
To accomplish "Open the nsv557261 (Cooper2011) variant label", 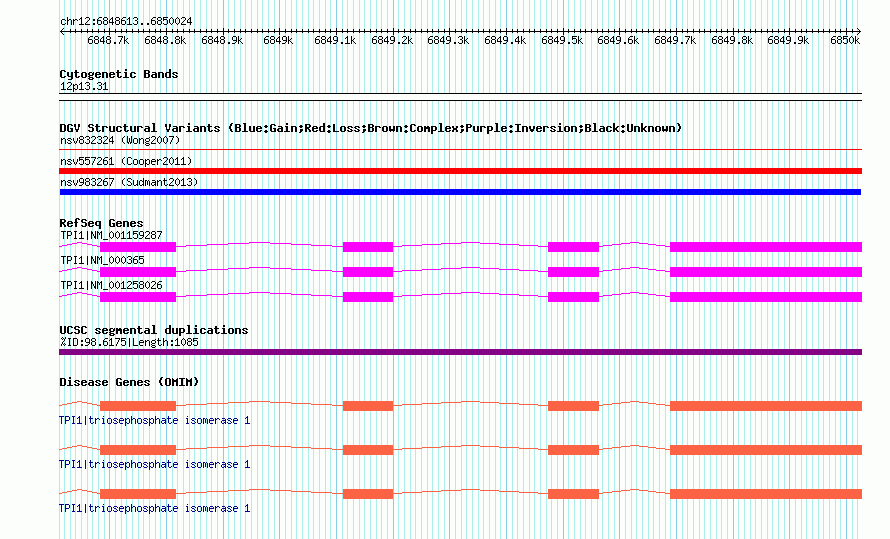I will [126, 161].
